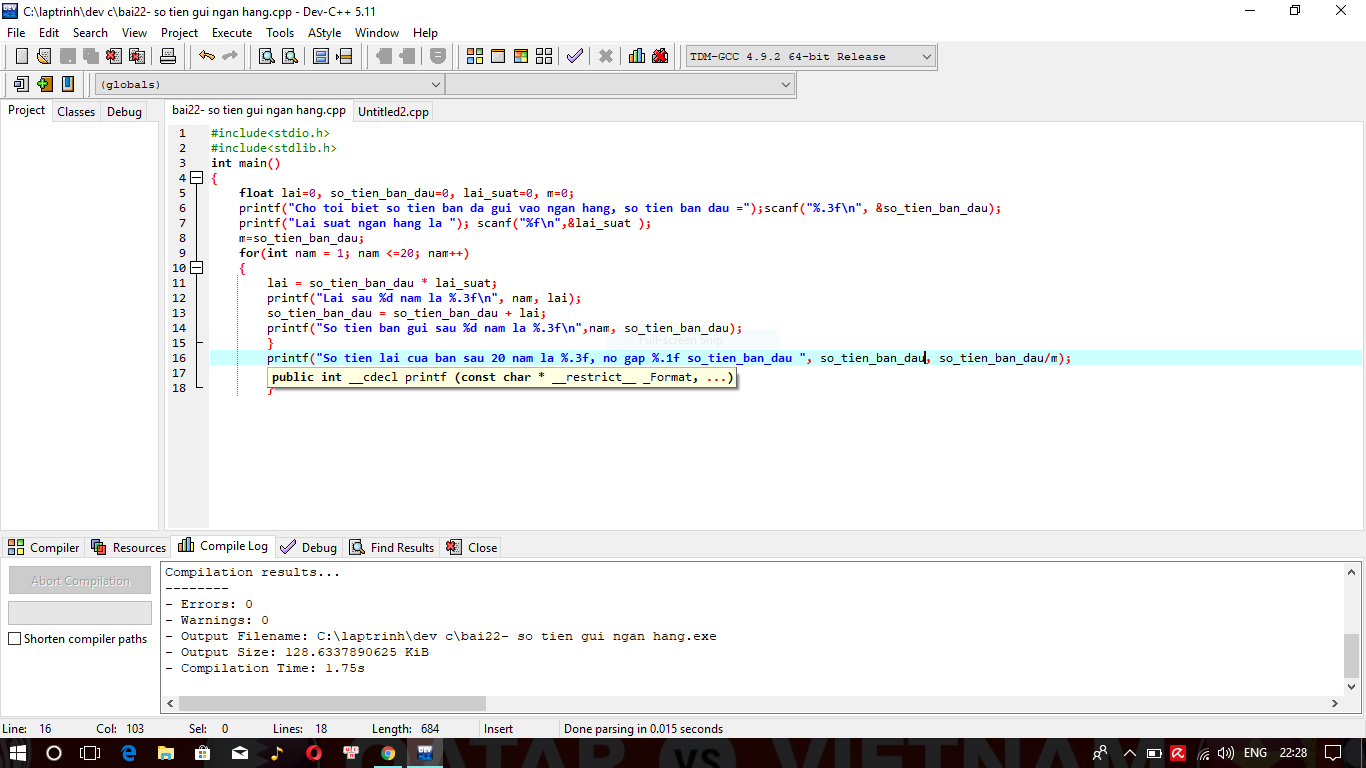Expand the (globals) class dropdown

click(435, 85)
